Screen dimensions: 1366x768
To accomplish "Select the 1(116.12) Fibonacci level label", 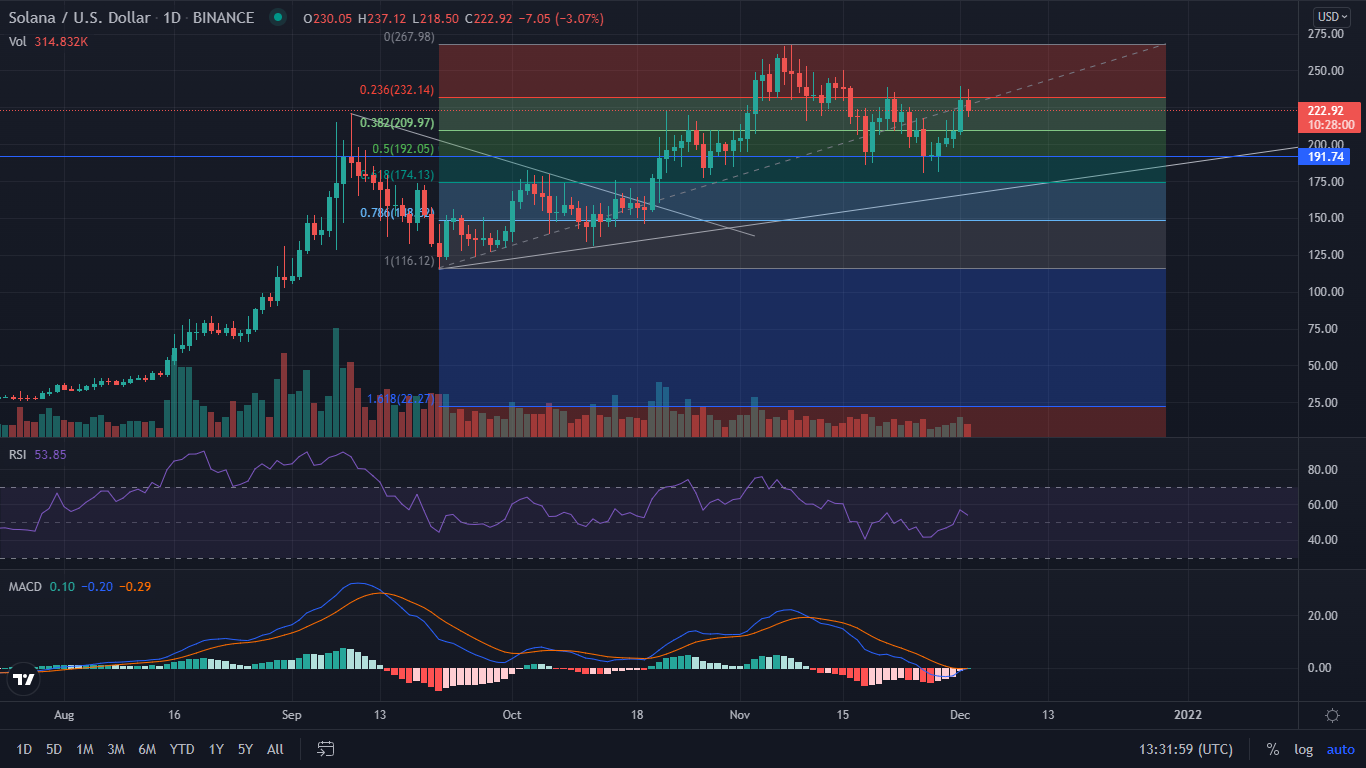I will point(410,260).
